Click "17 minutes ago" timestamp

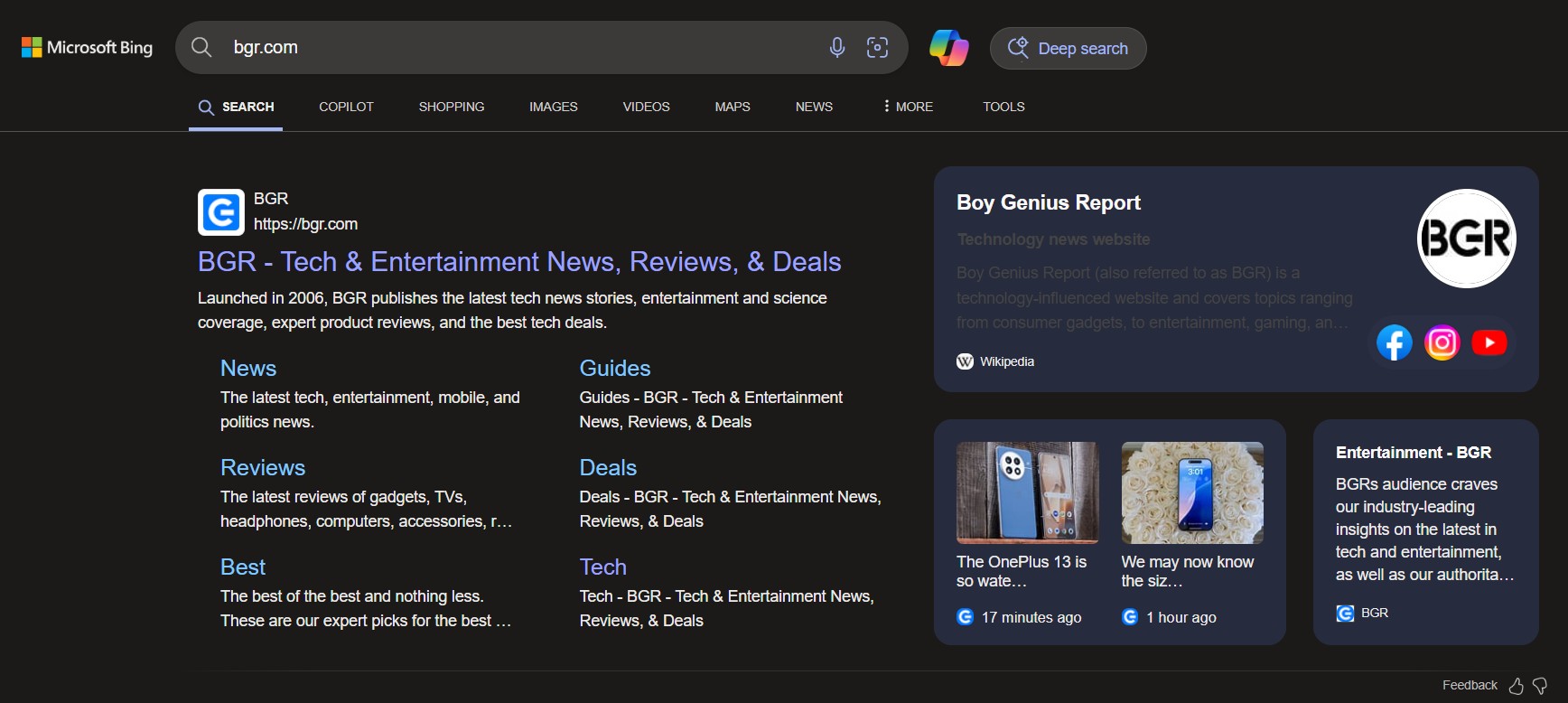pos(1031,617)
